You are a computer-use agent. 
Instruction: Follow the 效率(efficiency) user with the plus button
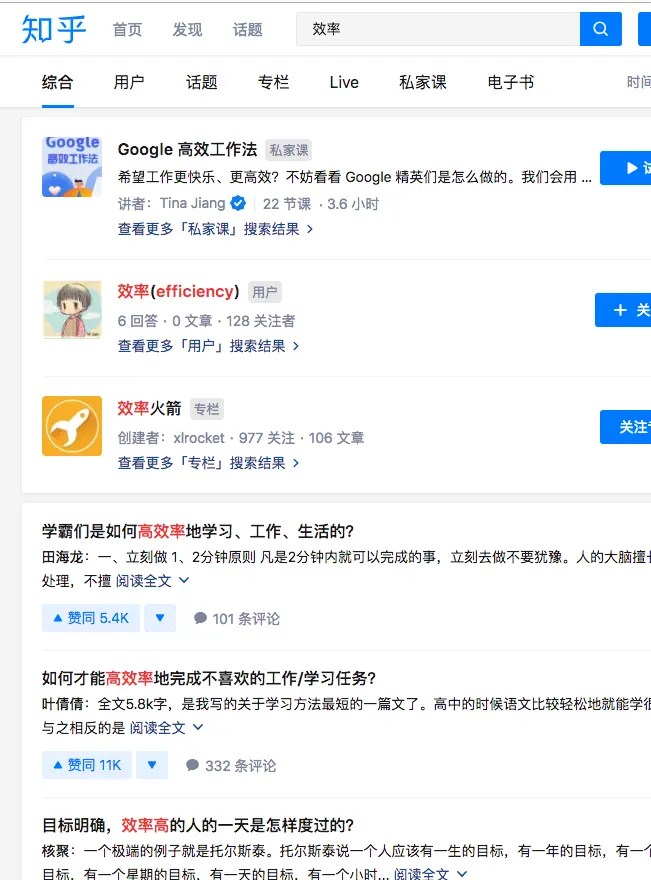[623, 310]
